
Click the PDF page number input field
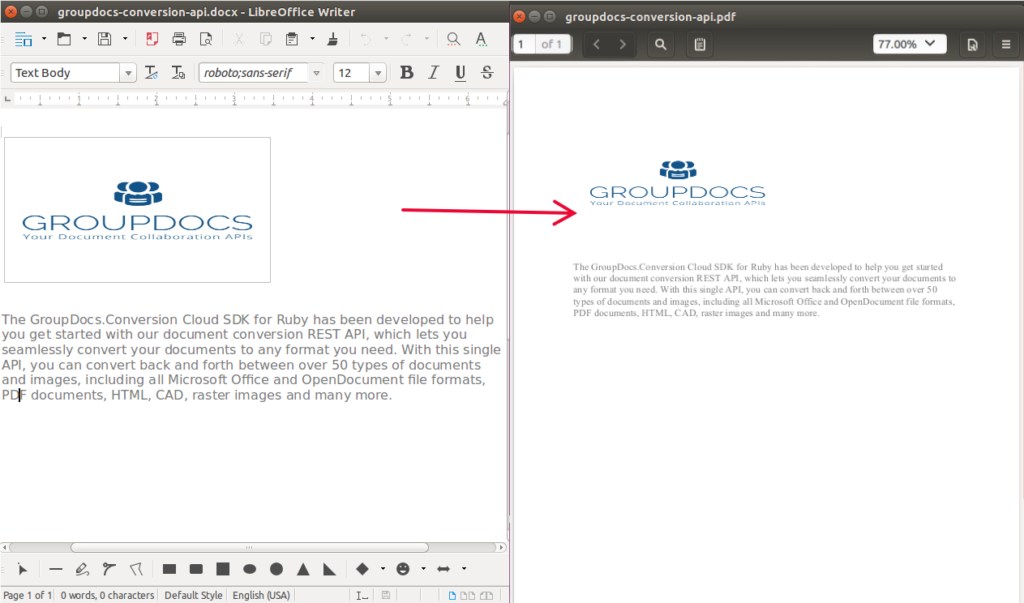click(523, 44)
